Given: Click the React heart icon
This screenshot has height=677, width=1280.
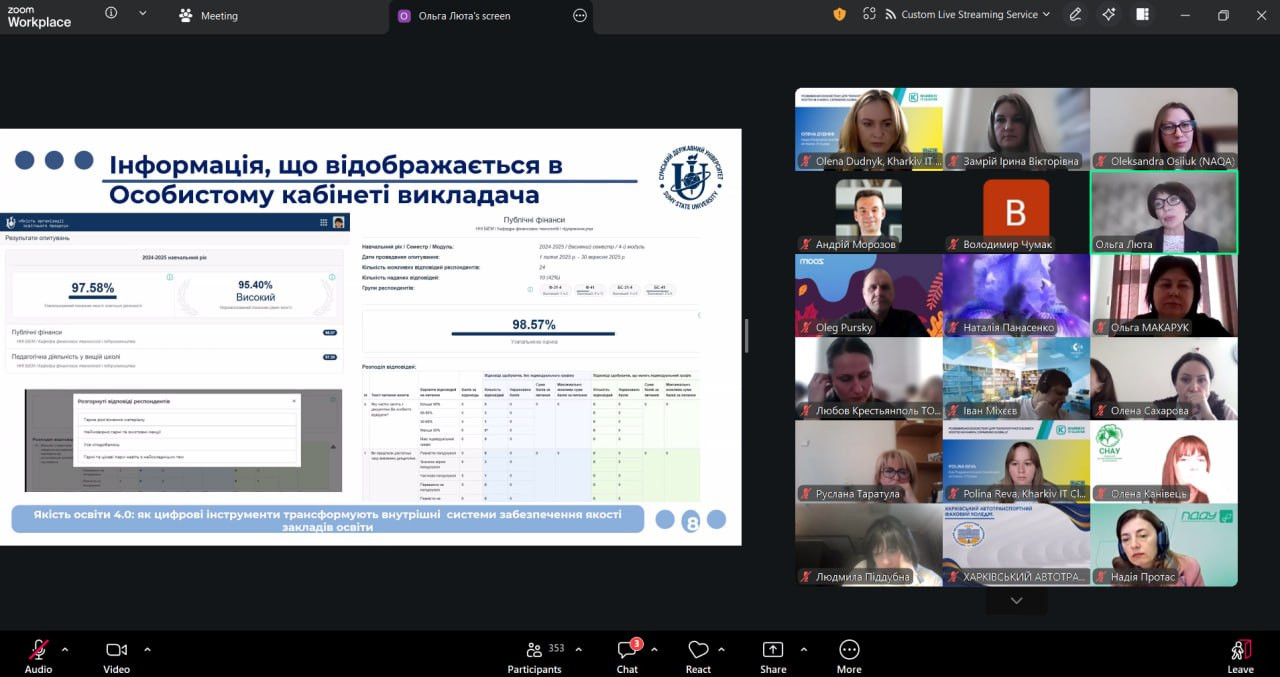Looking at the screenshot, I should [698, 656].
